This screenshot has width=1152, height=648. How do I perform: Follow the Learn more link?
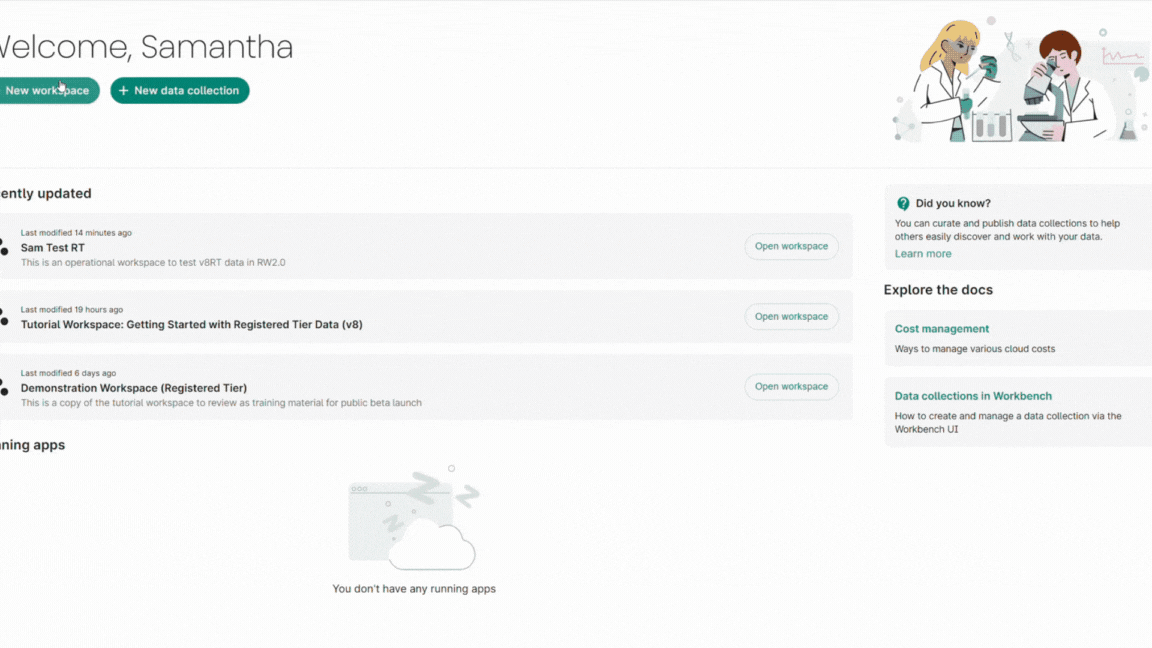pos(923,254)
